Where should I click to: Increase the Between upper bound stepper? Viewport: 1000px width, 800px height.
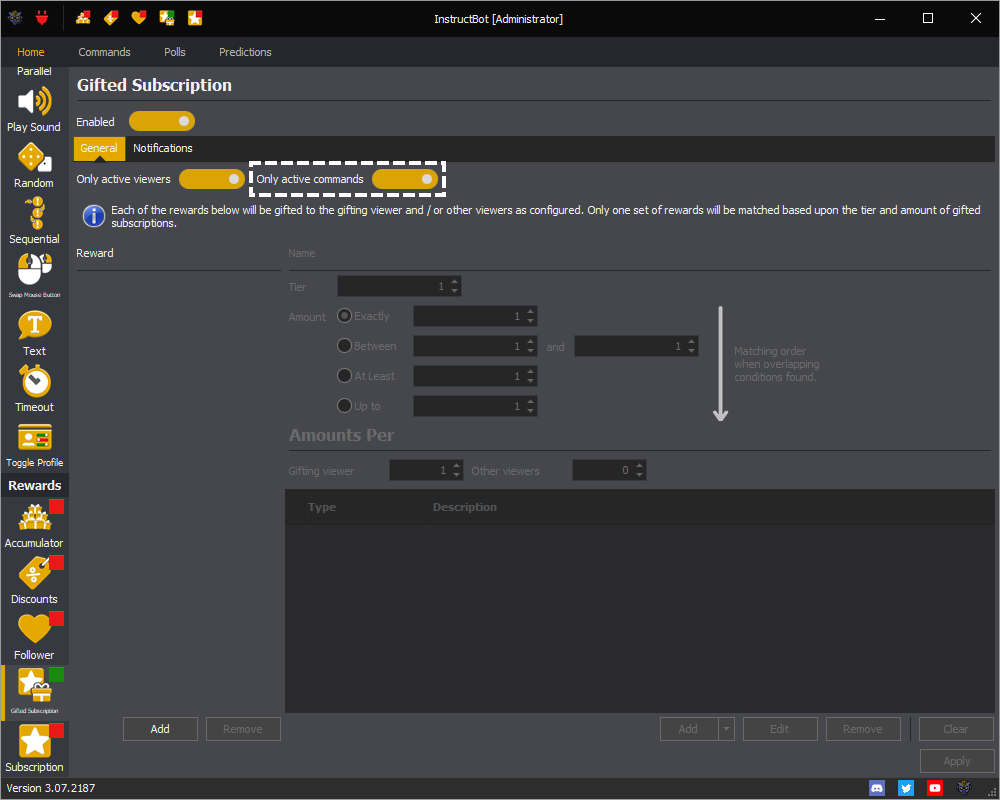pyautogui.click(x=691, y=341)
